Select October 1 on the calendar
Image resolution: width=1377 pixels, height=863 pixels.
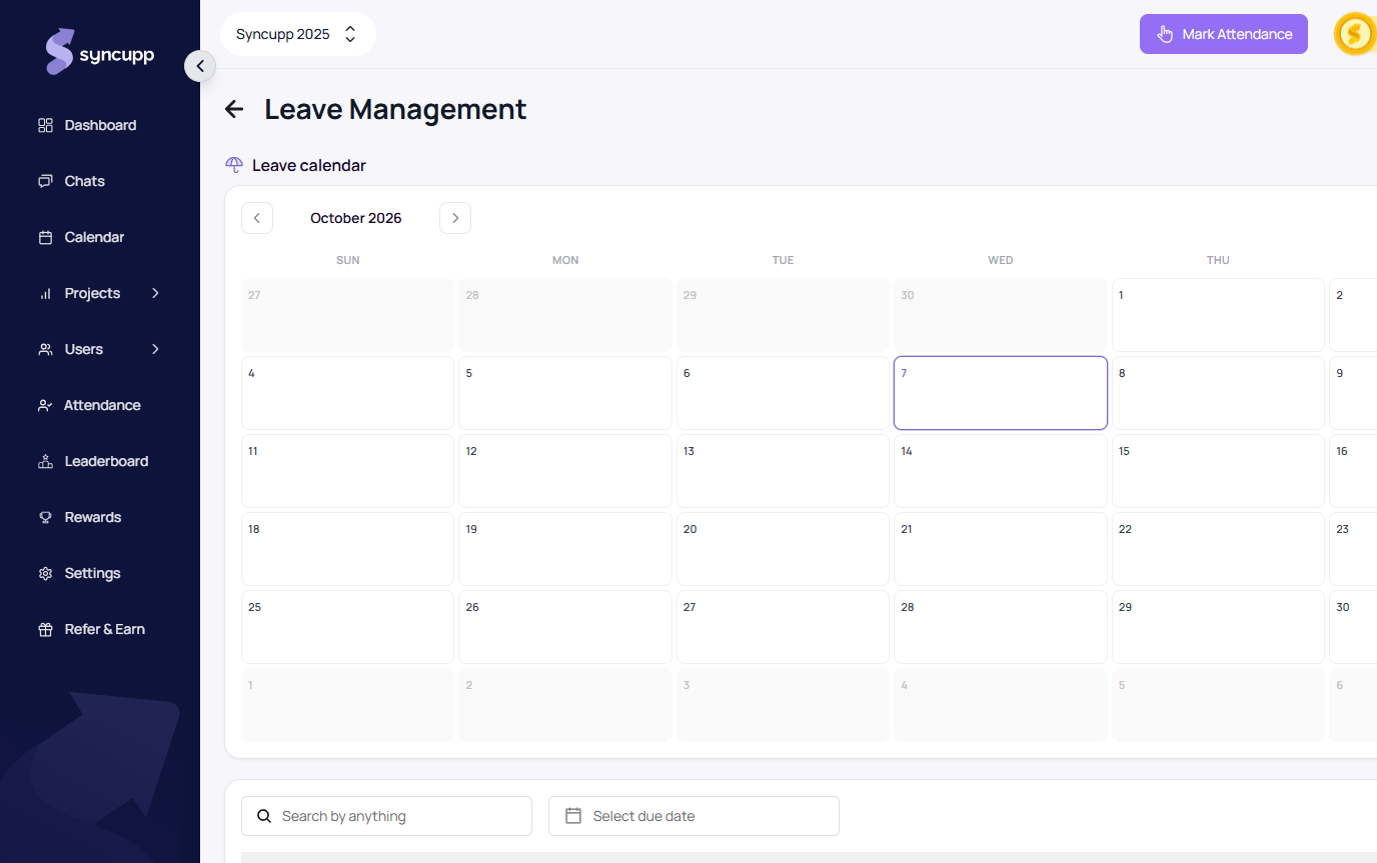[1218, 315]
